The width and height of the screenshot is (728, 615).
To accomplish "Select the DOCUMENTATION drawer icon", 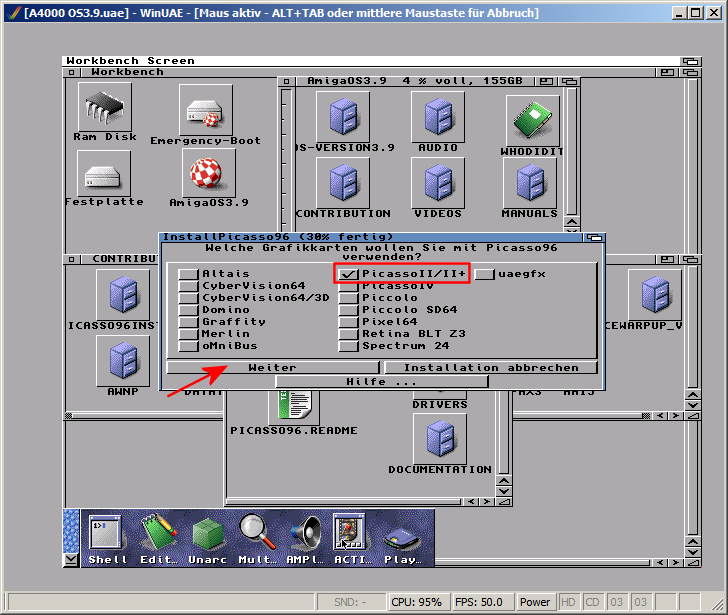I will [440, 439].
